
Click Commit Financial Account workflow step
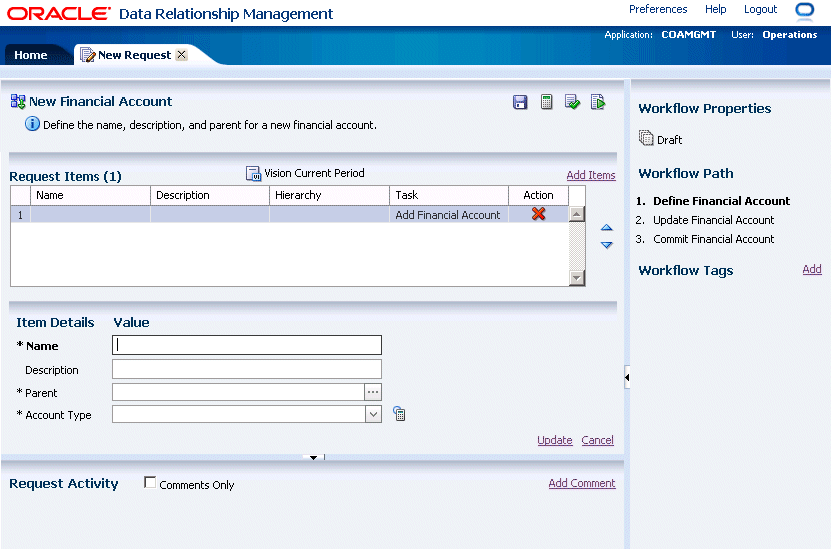pos(713,239)
